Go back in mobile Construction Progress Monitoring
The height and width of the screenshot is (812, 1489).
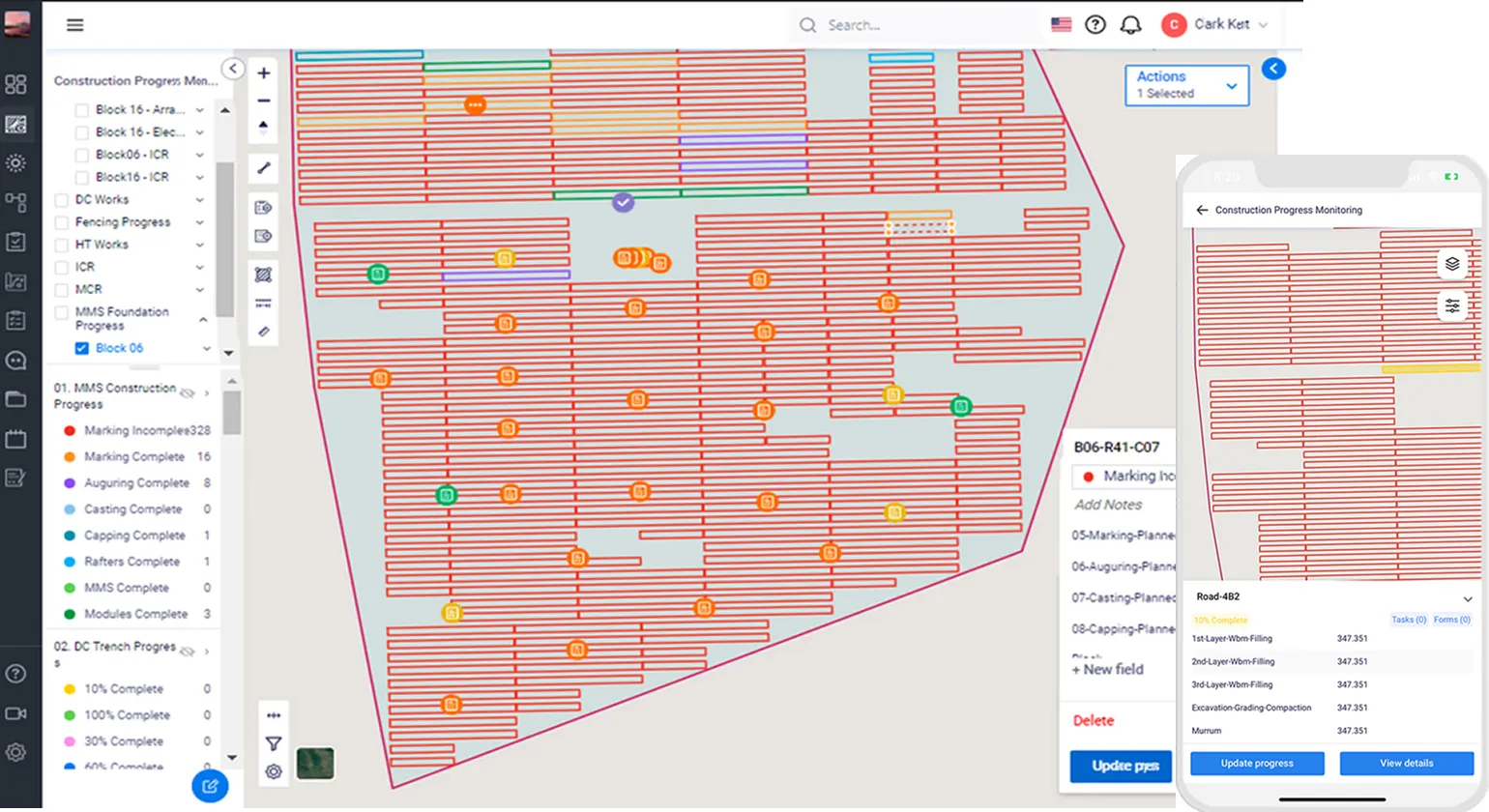[1202, 210]
